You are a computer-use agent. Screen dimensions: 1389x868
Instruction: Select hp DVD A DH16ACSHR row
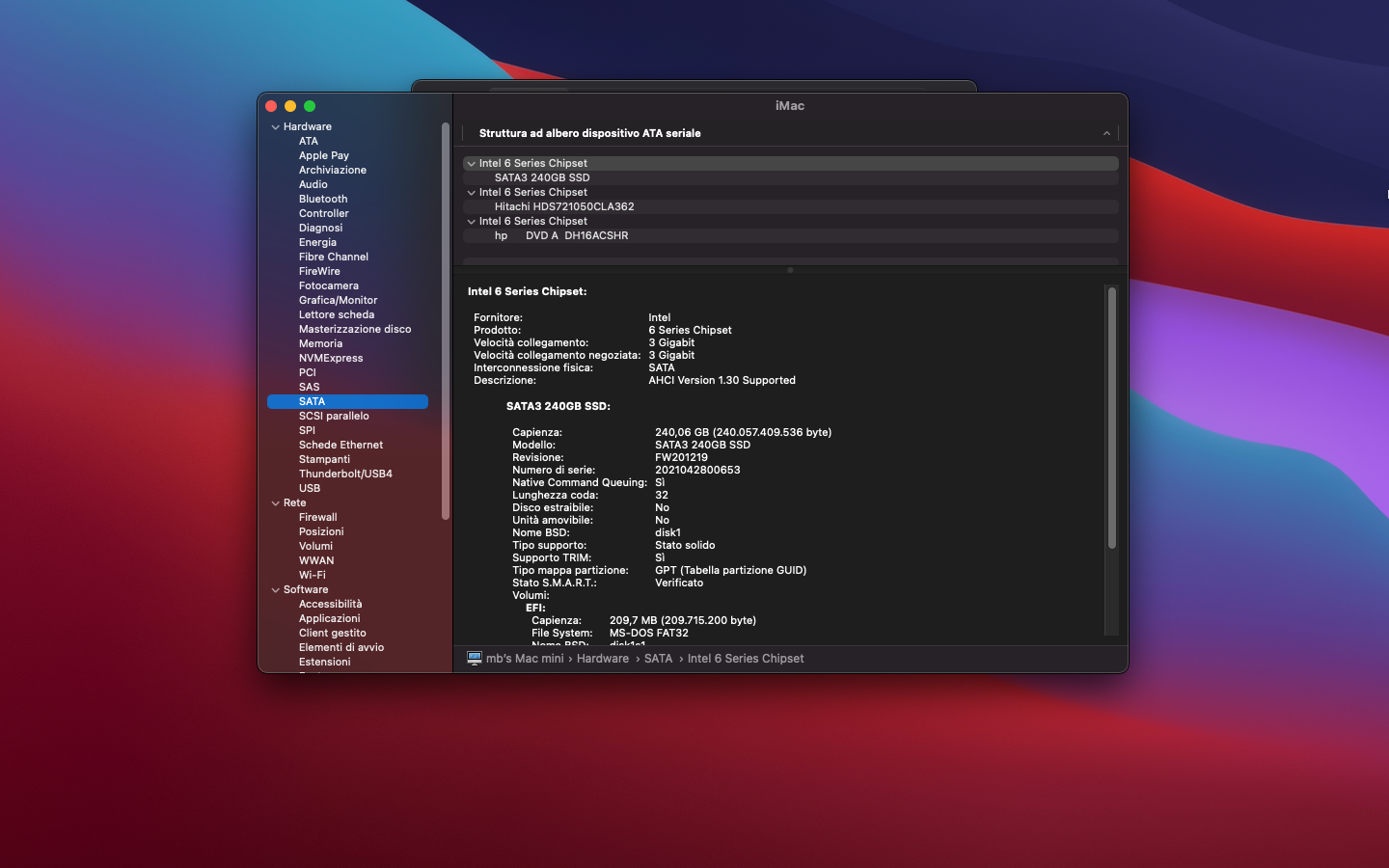790,235
